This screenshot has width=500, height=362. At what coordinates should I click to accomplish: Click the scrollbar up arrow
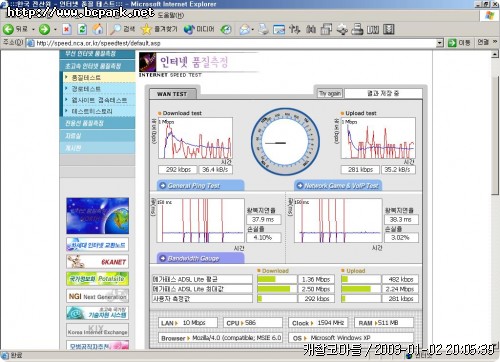pos(495,54)
